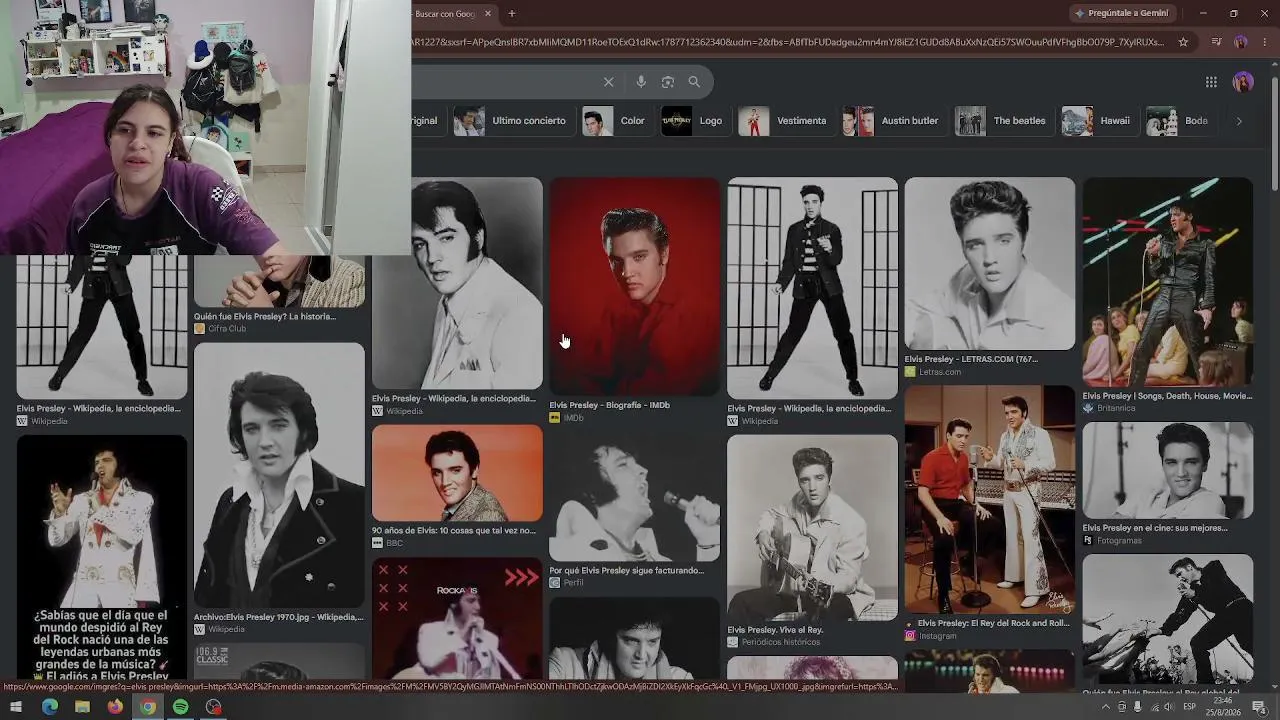This screenshot has height=720, width=1280.
Task: Open the BBC '90 años de Elvis' image
Action: tap(457, 473)
